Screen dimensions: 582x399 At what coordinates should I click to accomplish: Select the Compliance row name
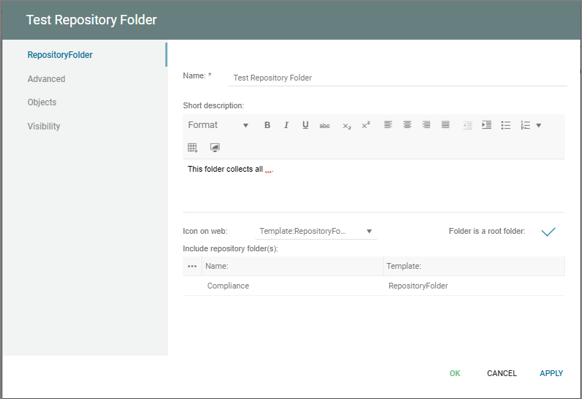pos(228,286)
